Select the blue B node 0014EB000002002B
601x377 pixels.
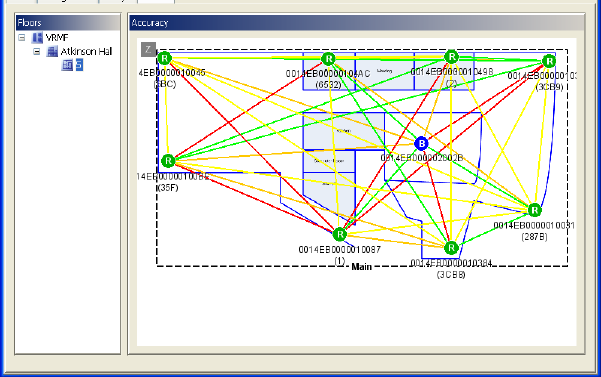[422, 144]
